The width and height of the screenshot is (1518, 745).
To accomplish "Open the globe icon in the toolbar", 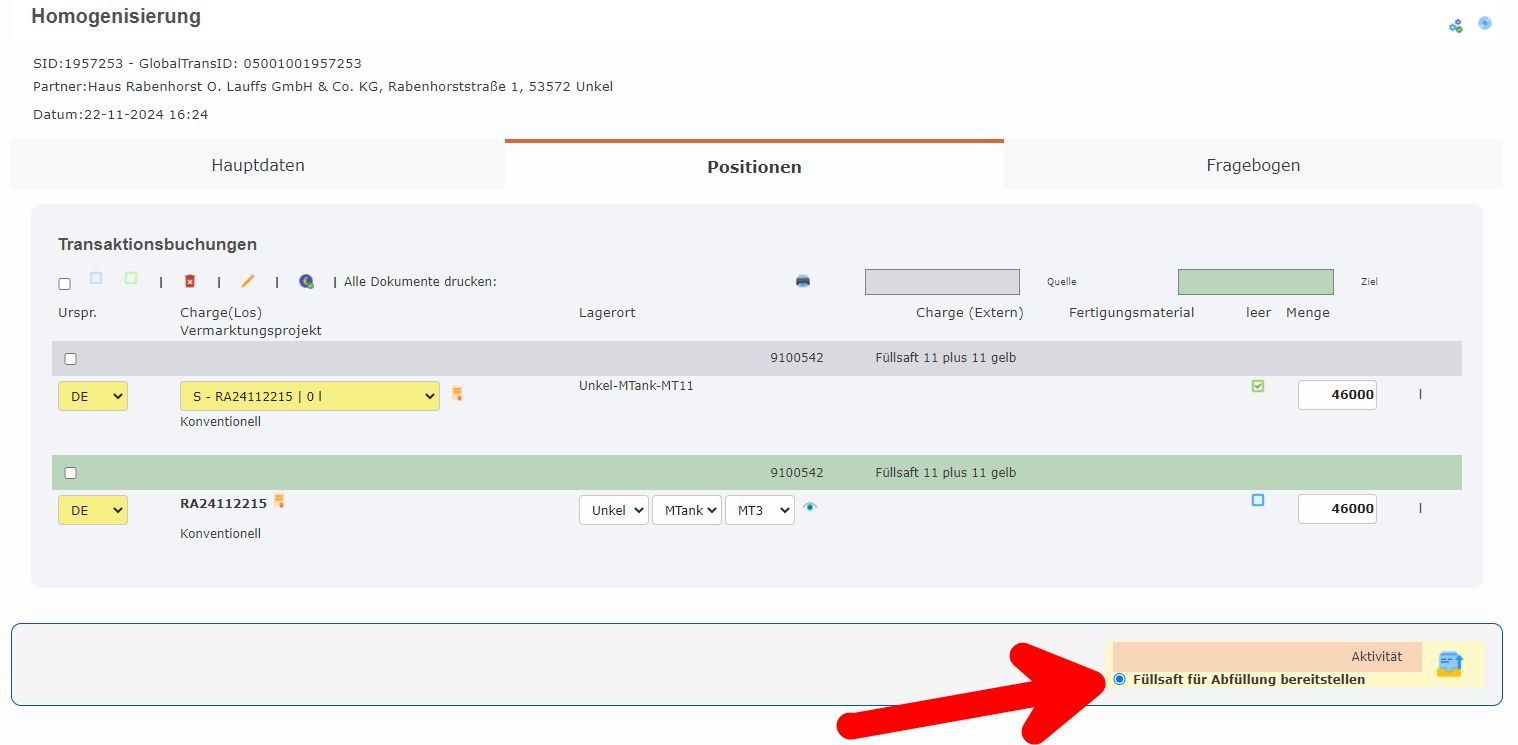I will coord(307,281).
